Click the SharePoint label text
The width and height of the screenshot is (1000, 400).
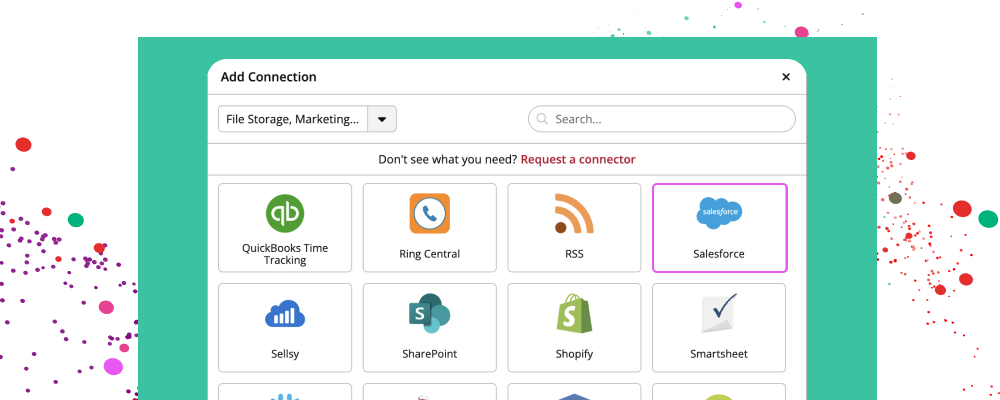coord(430,354)
